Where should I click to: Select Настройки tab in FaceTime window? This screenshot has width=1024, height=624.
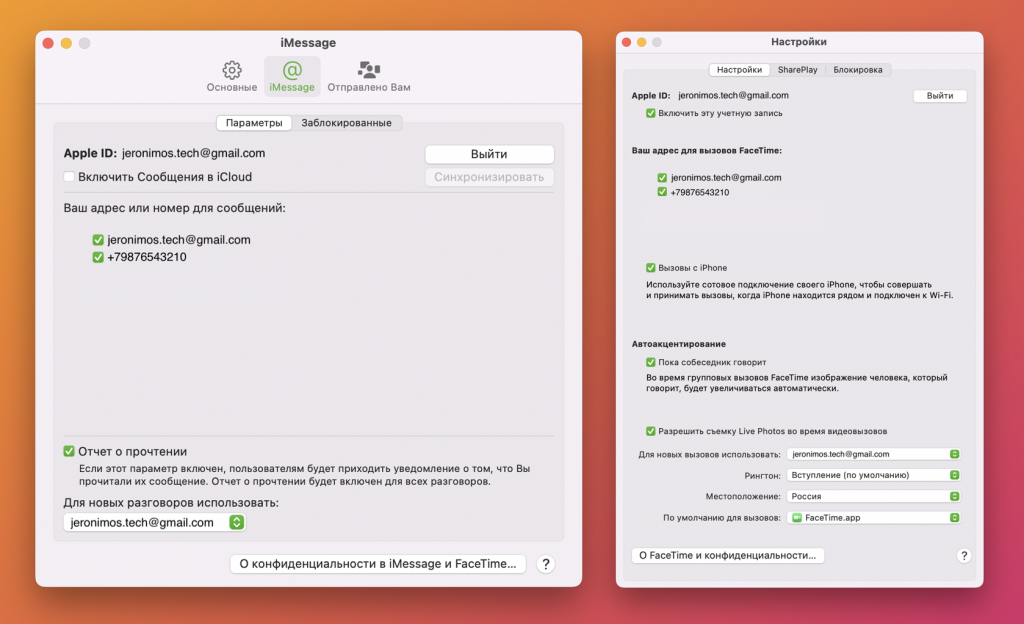pos(739,70)
